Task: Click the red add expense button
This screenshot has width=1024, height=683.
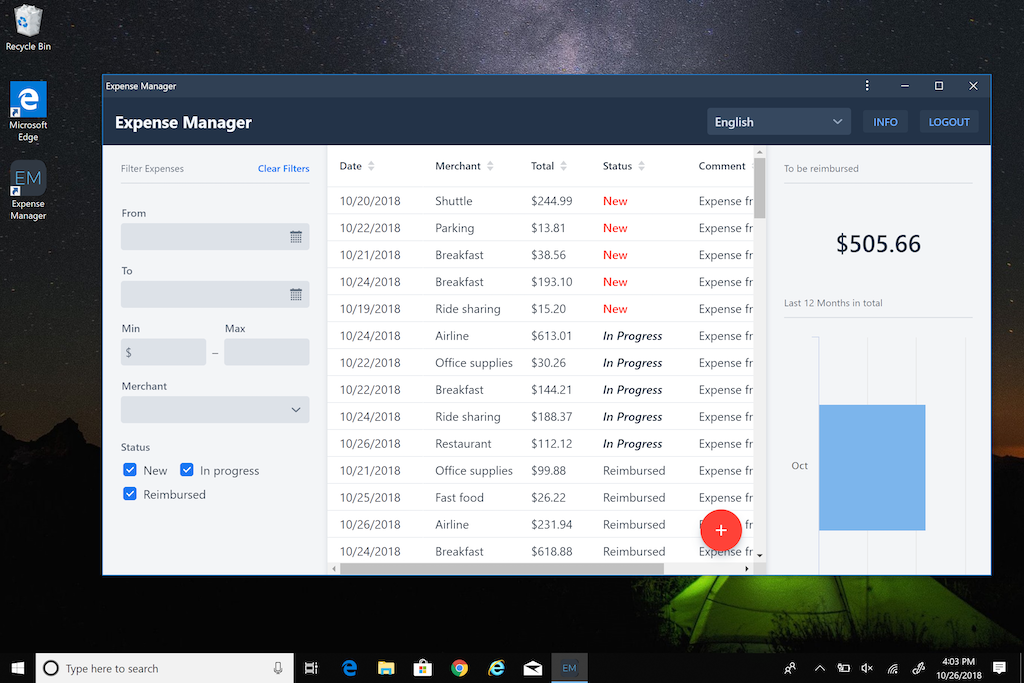Action: pyautogui.click(x=721, y=531)
